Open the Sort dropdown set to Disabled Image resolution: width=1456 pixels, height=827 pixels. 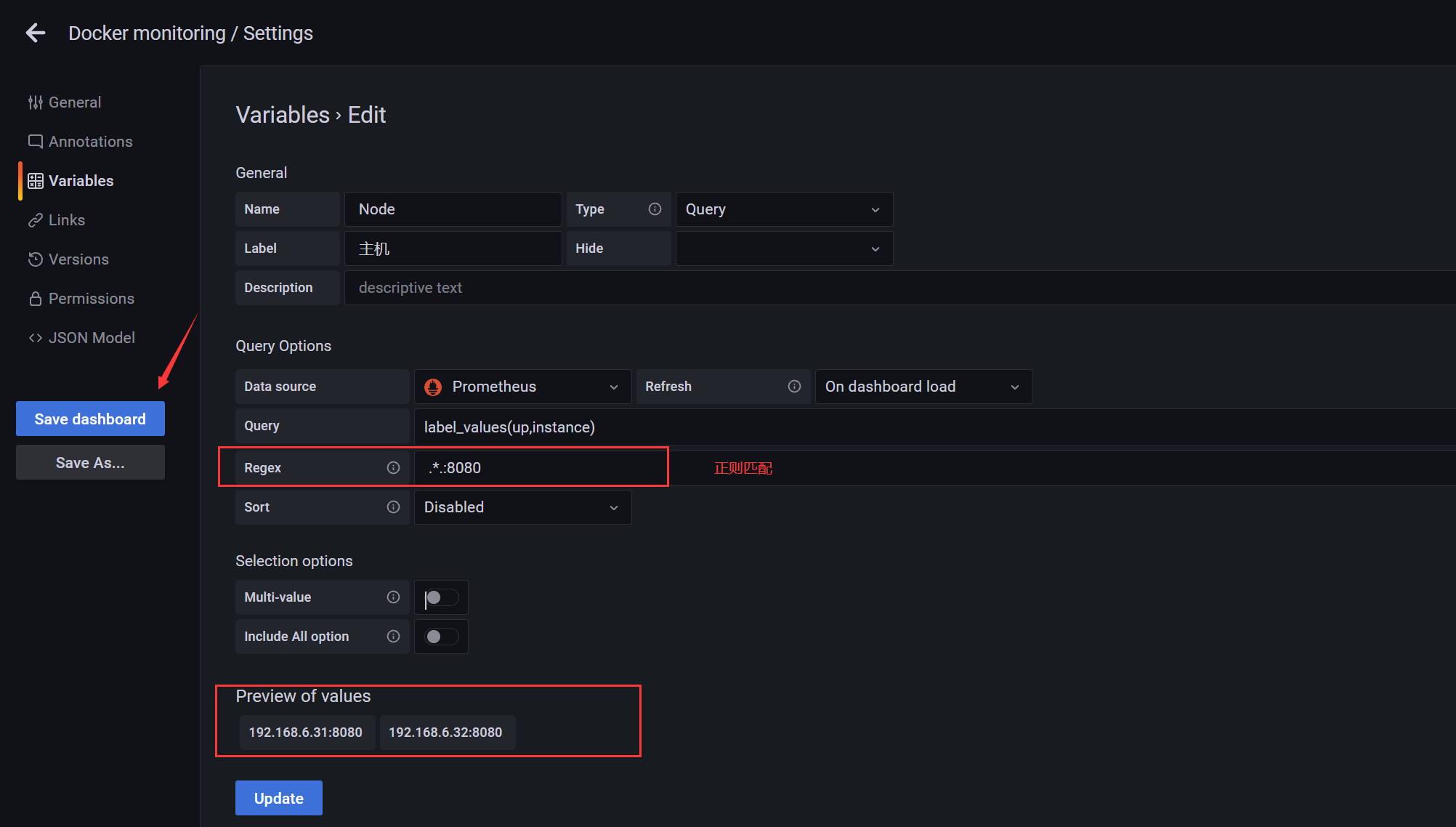click(522, 507)
